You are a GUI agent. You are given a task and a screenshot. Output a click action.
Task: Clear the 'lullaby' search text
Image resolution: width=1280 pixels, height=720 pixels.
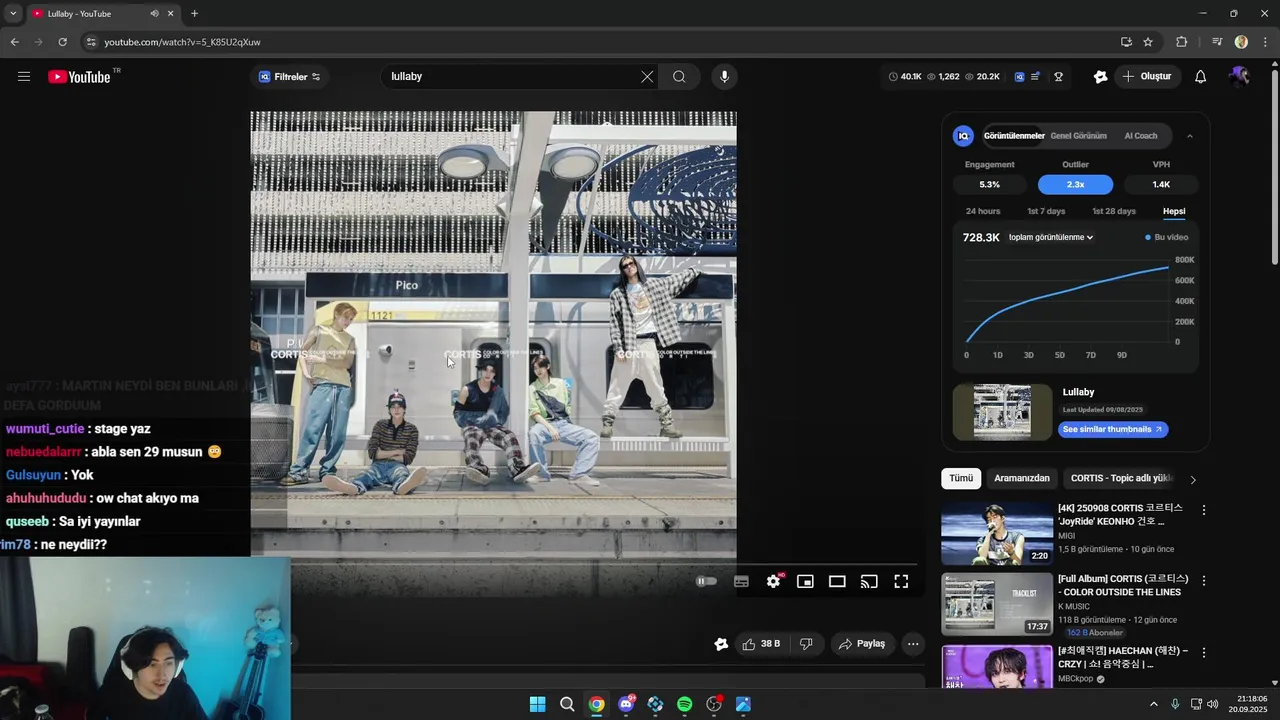click(647, 77)
